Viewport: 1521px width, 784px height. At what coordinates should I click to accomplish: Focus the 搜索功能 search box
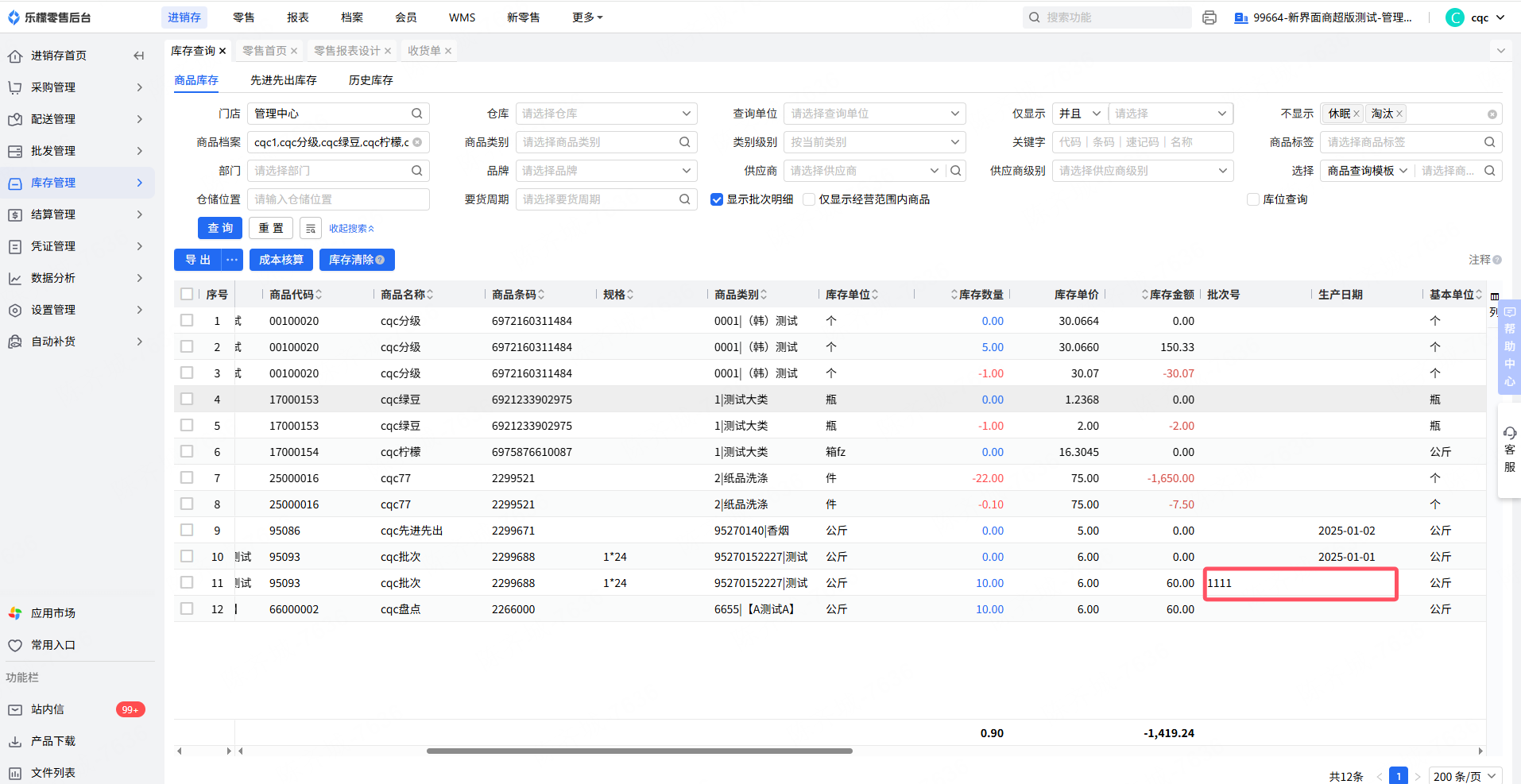click(1107, 17)
